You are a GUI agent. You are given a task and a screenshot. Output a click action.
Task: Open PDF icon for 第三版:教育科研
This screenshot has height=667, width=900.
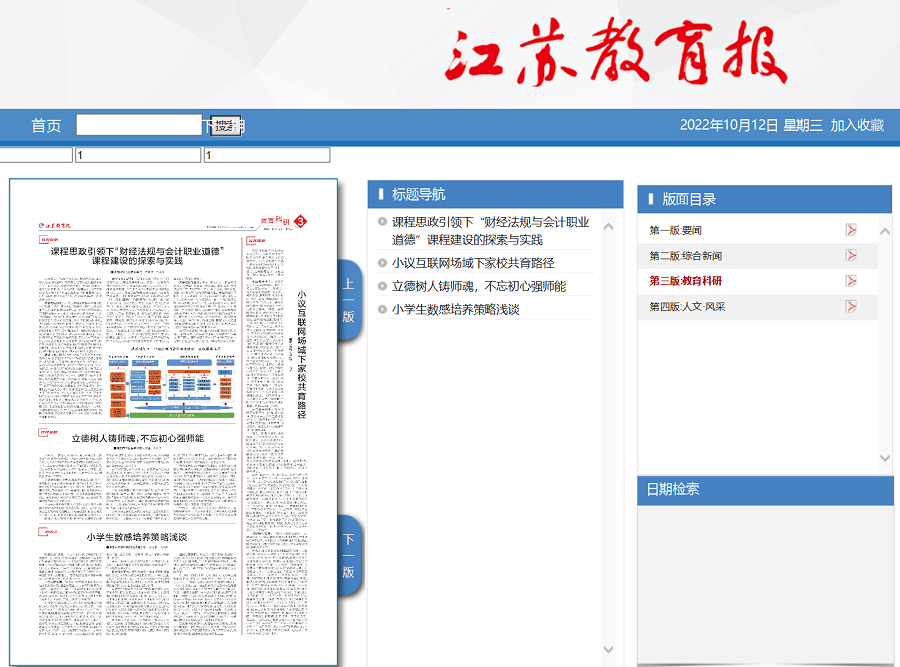click(x=851, y=281)
